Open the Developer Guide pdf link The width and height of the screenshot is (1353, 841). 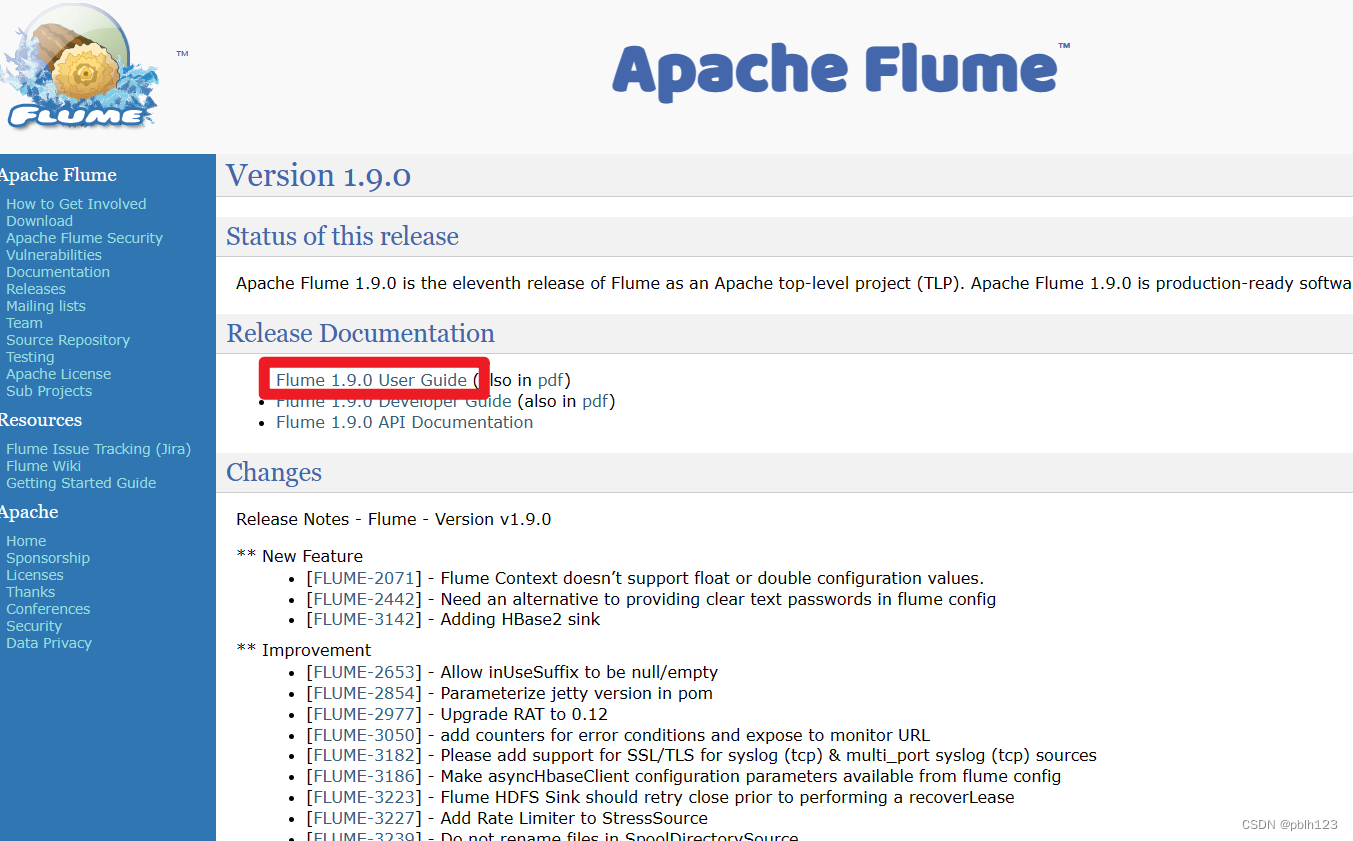595,401
